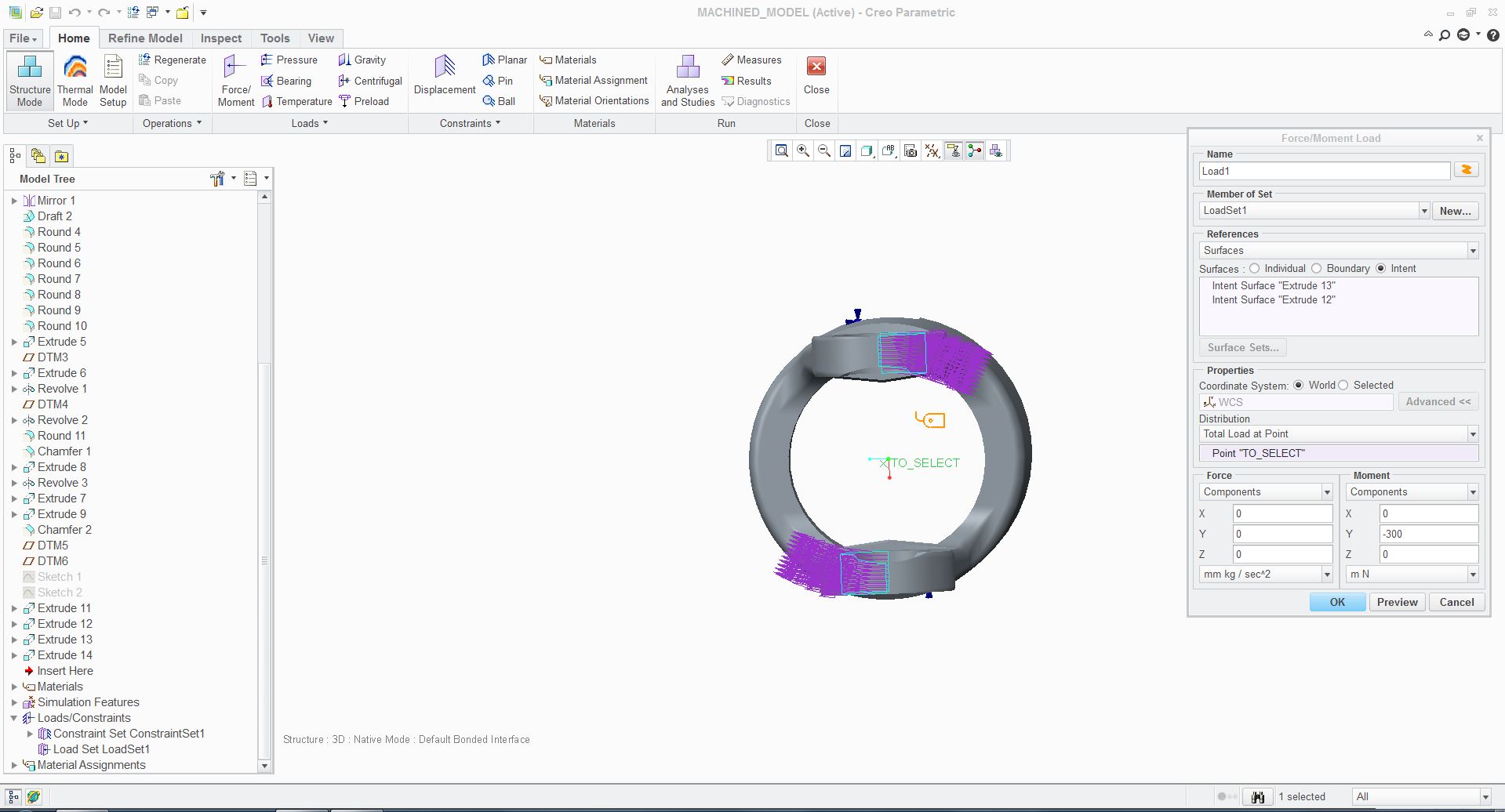
Task: Create a Displacement constraint
Action: (x=445, y=75)
